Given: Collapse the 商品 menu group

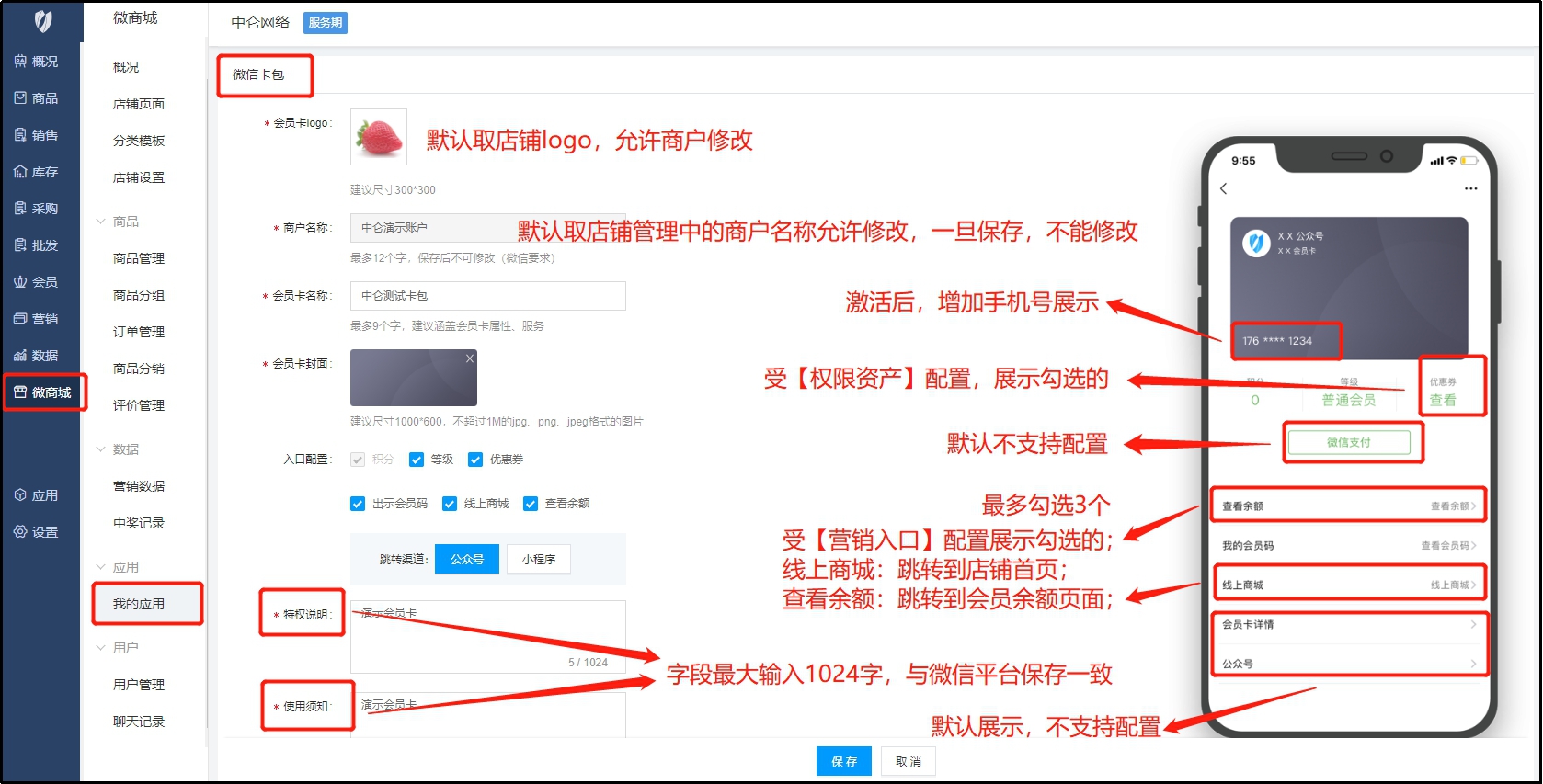Looking at the screenshot, I should point(101,222).
